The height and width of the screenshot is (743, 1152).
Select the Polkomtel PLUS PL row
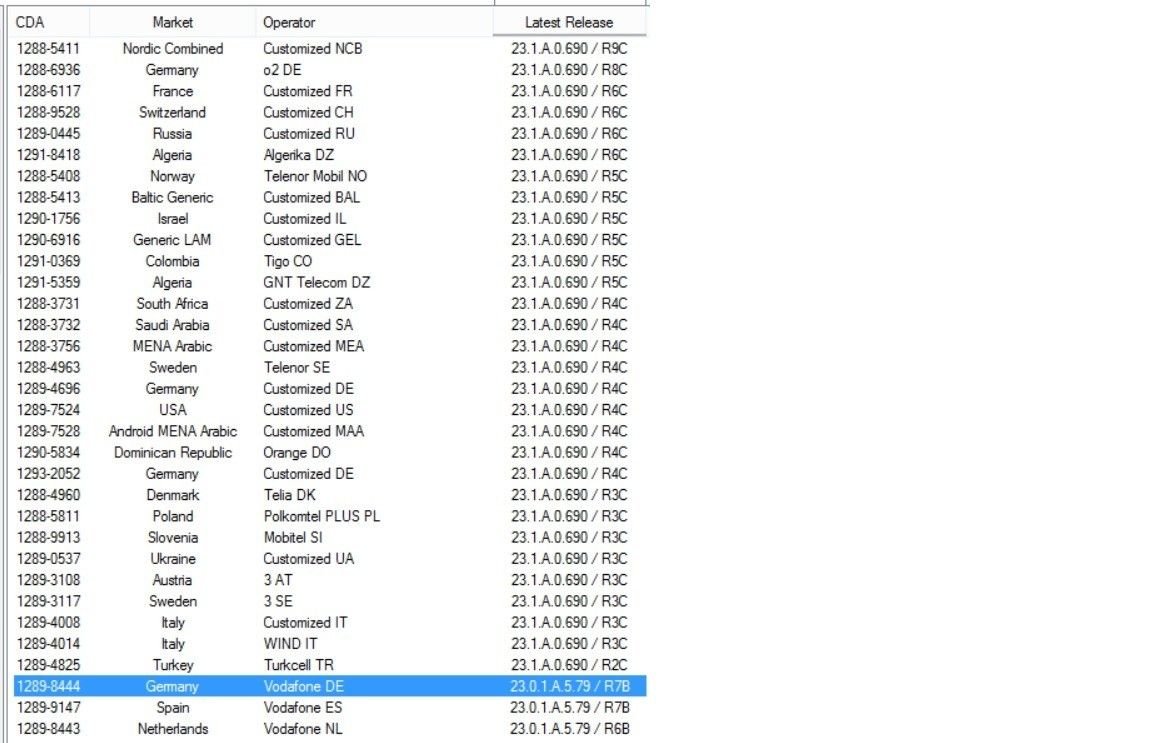tap(330, 517)
